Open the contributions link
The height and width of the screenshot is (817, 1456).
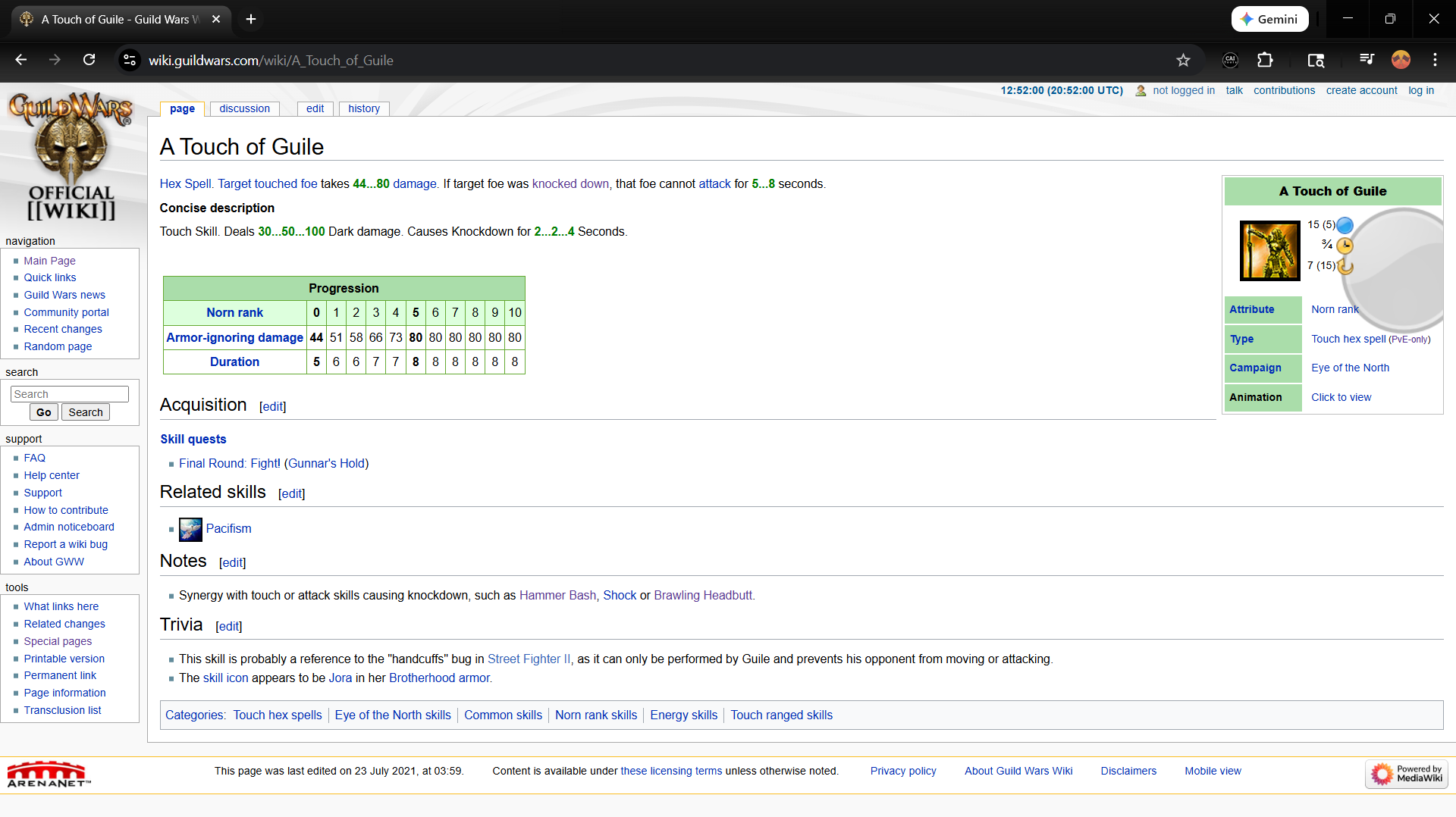pyautogui.click(x=1284, y=90)
